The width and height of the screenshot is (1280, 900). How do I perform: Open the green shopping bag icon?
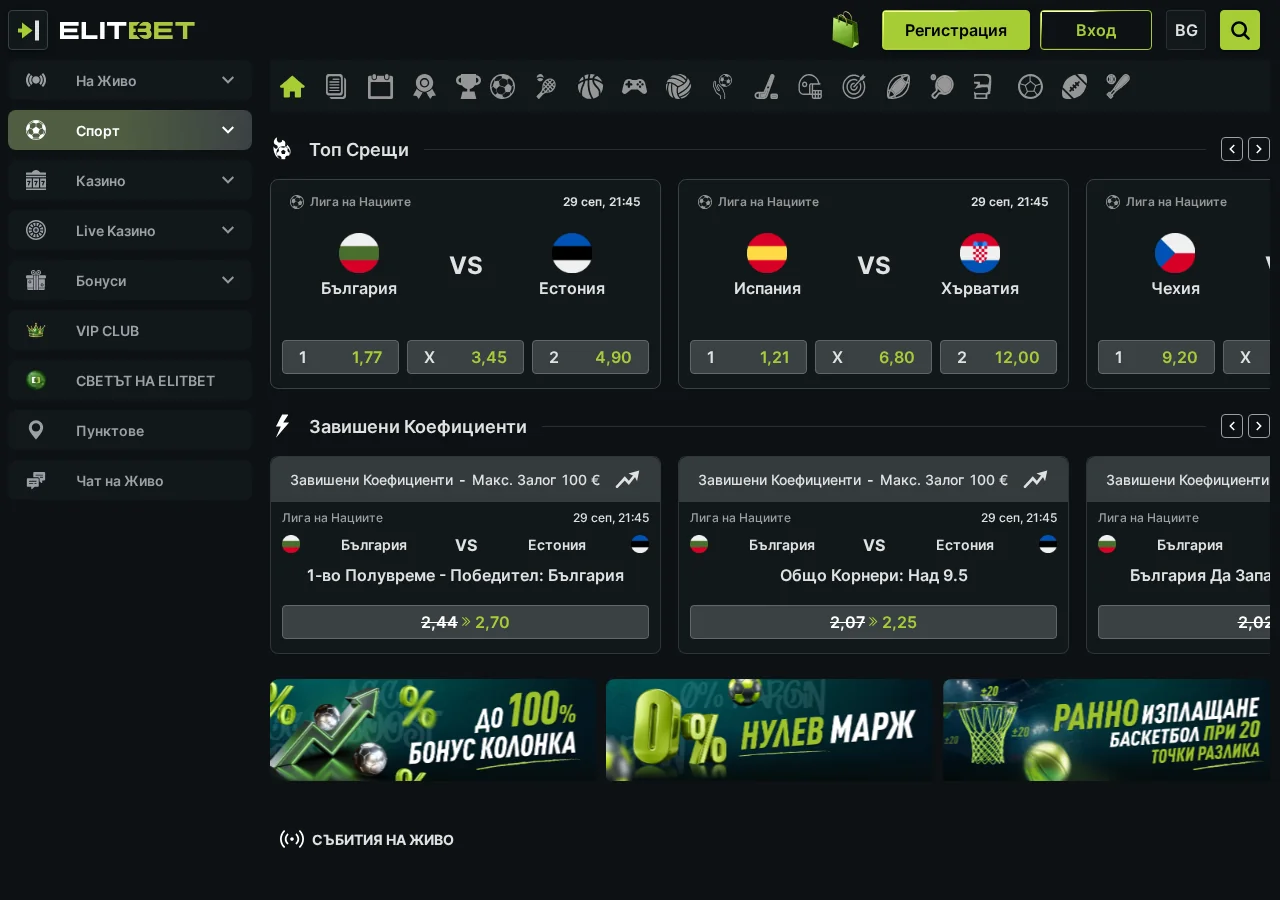pos(846,30)
